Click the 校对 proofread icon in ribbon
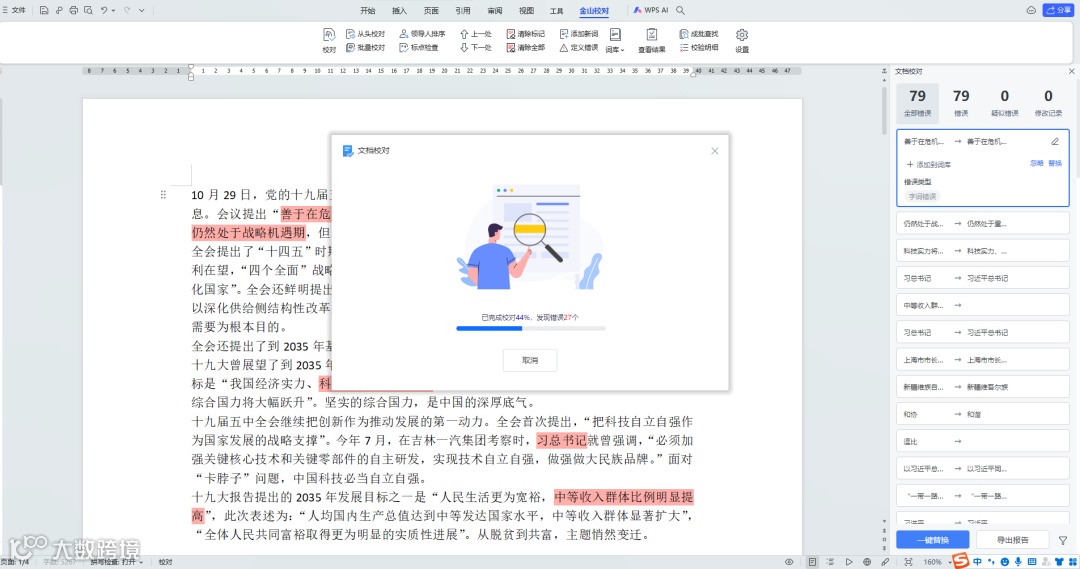 329,40
